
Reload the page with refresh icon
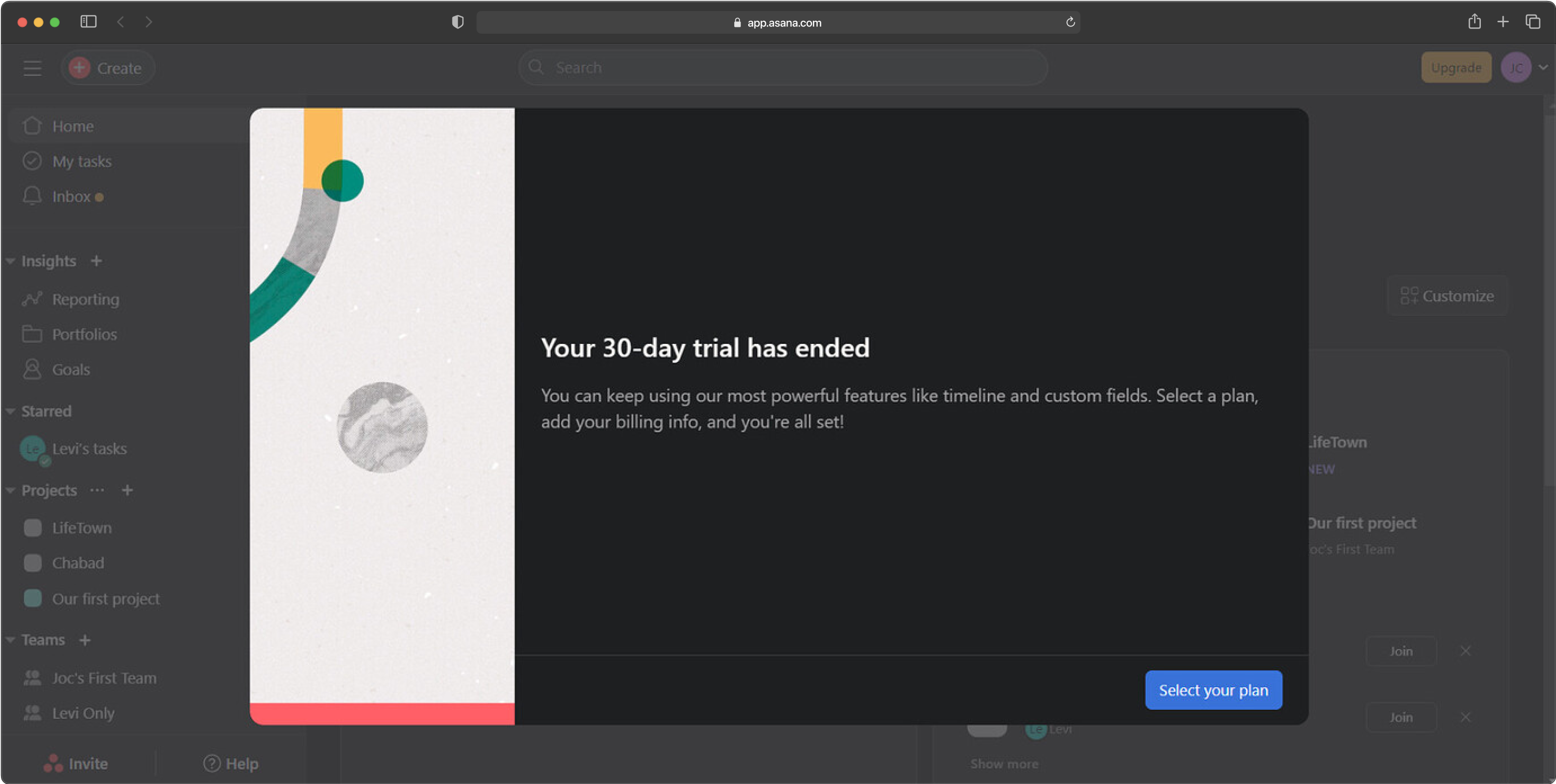pyautogui.click(x=1070, y=22)
